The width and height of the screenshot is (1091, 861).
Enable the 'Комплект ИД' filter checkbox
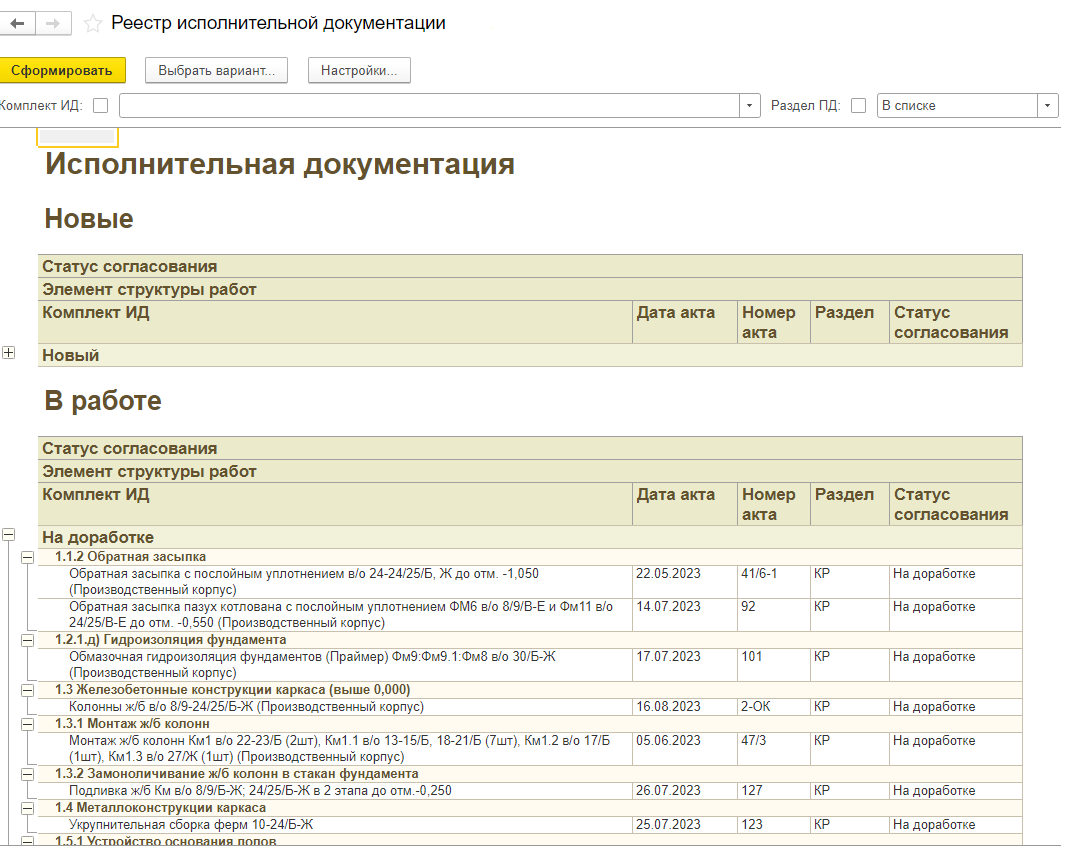point(100,106)
